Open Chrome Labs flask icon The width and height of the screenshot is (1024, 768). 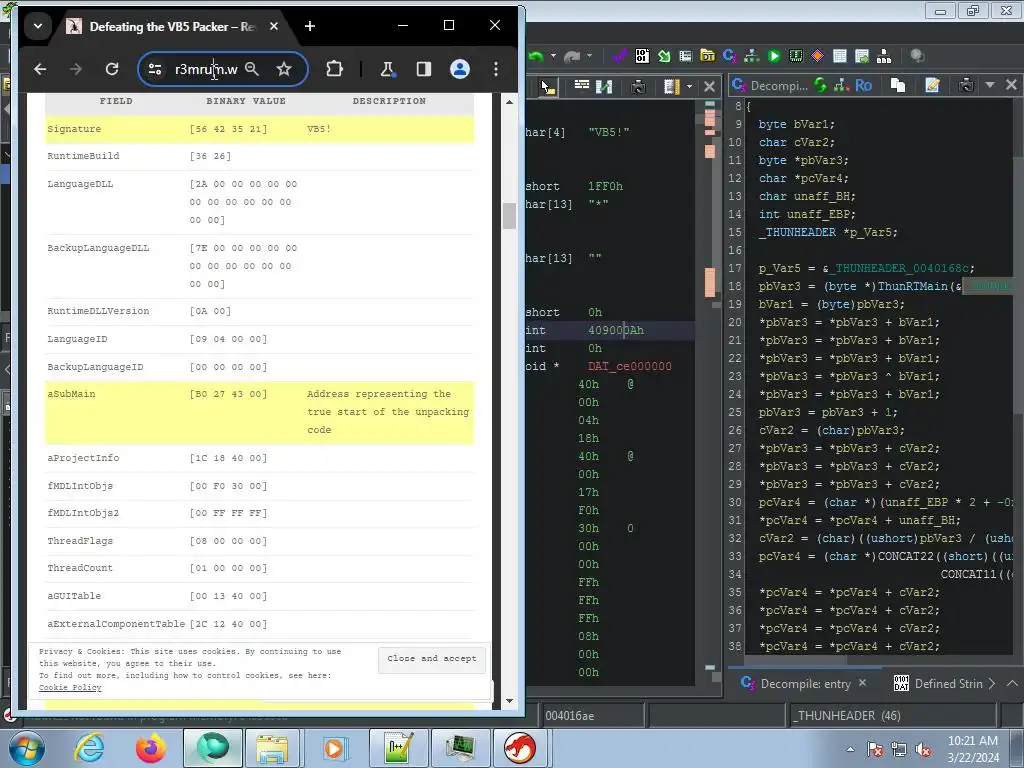click(387, 69)
